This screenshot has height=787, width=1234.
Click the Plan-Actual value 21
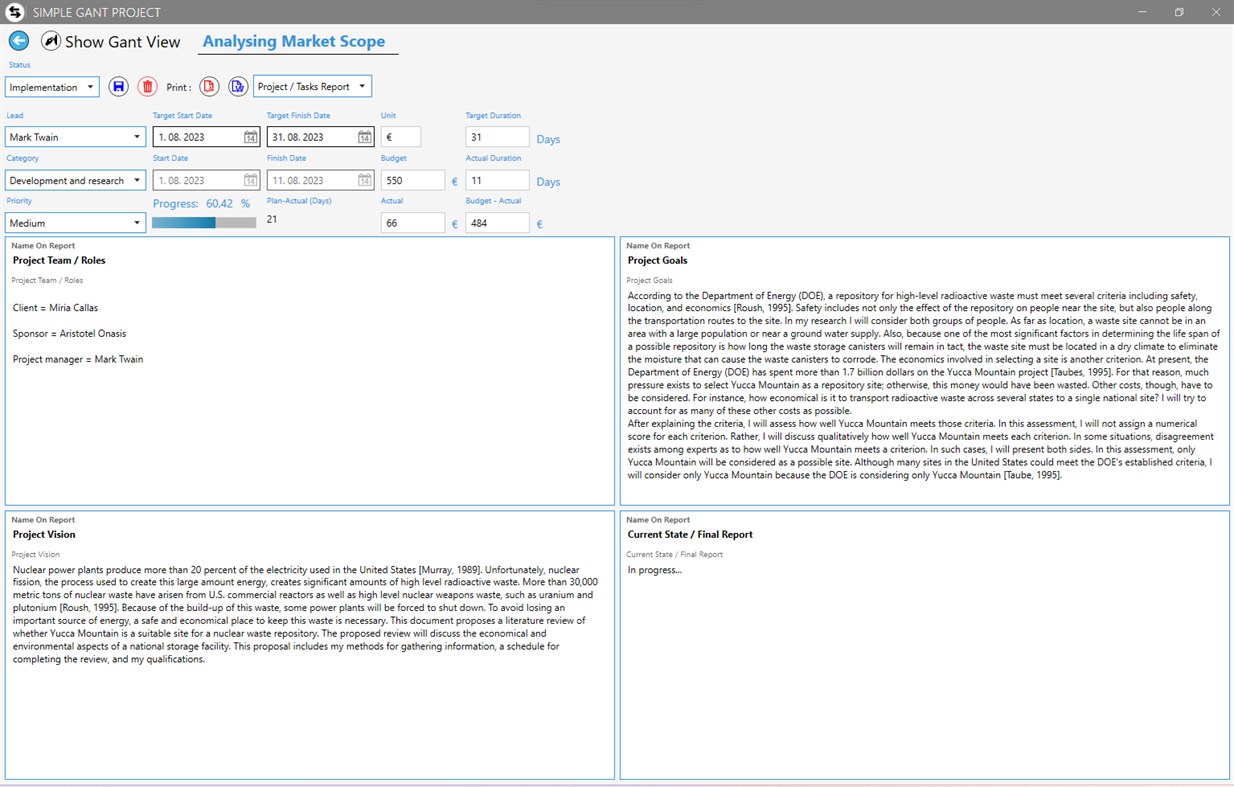tap(270, 219)
